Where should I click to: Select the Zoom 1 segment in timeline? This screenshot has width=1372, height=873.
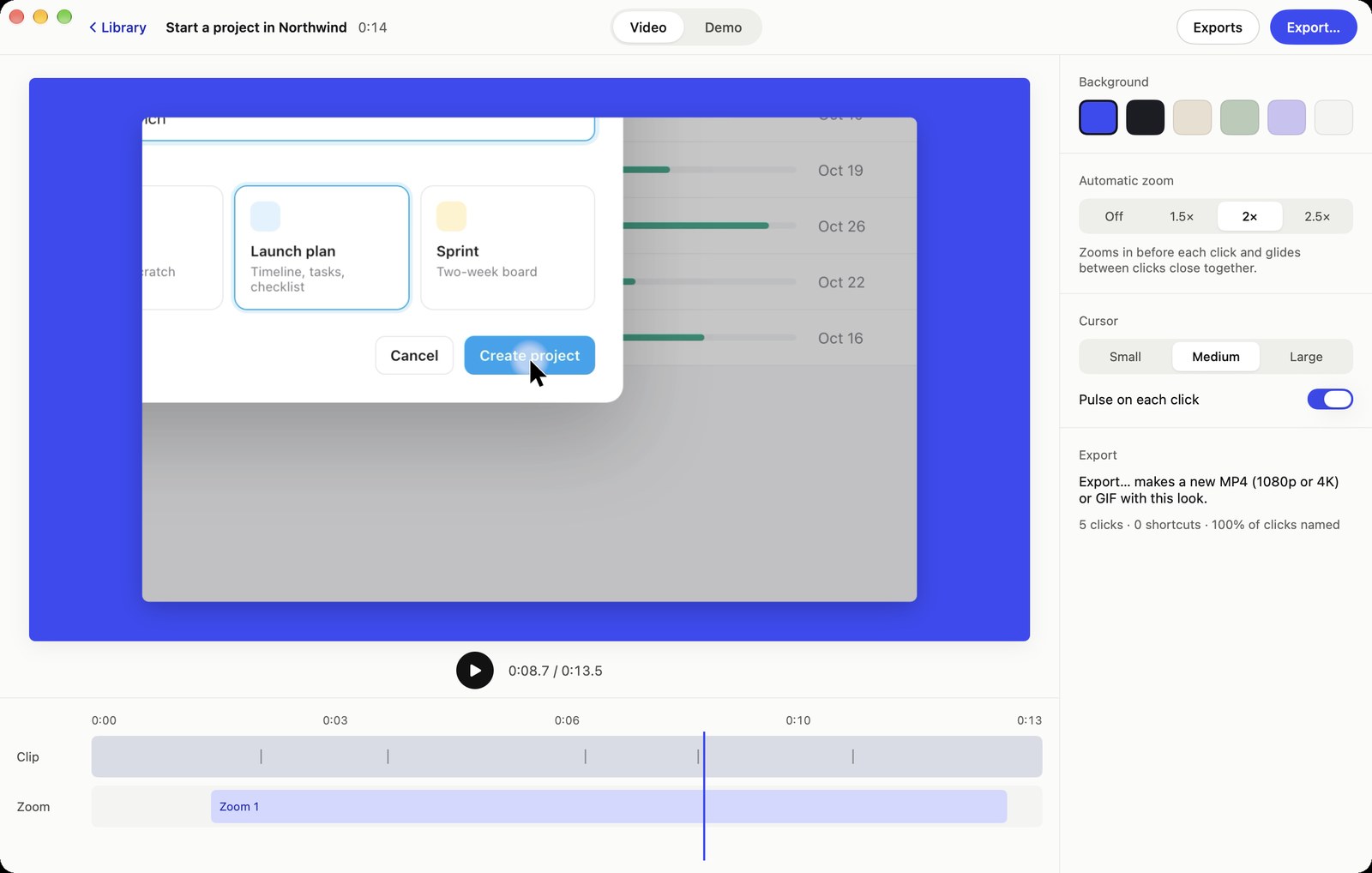pyautogui.click(x=609, y=807)
